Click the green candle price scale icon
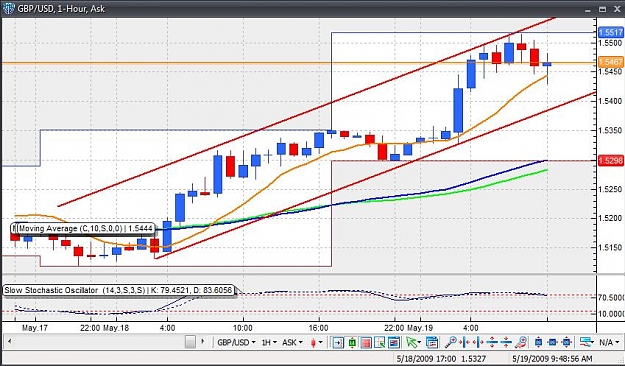This screenshot has height=366, width=625. (352, 342)
